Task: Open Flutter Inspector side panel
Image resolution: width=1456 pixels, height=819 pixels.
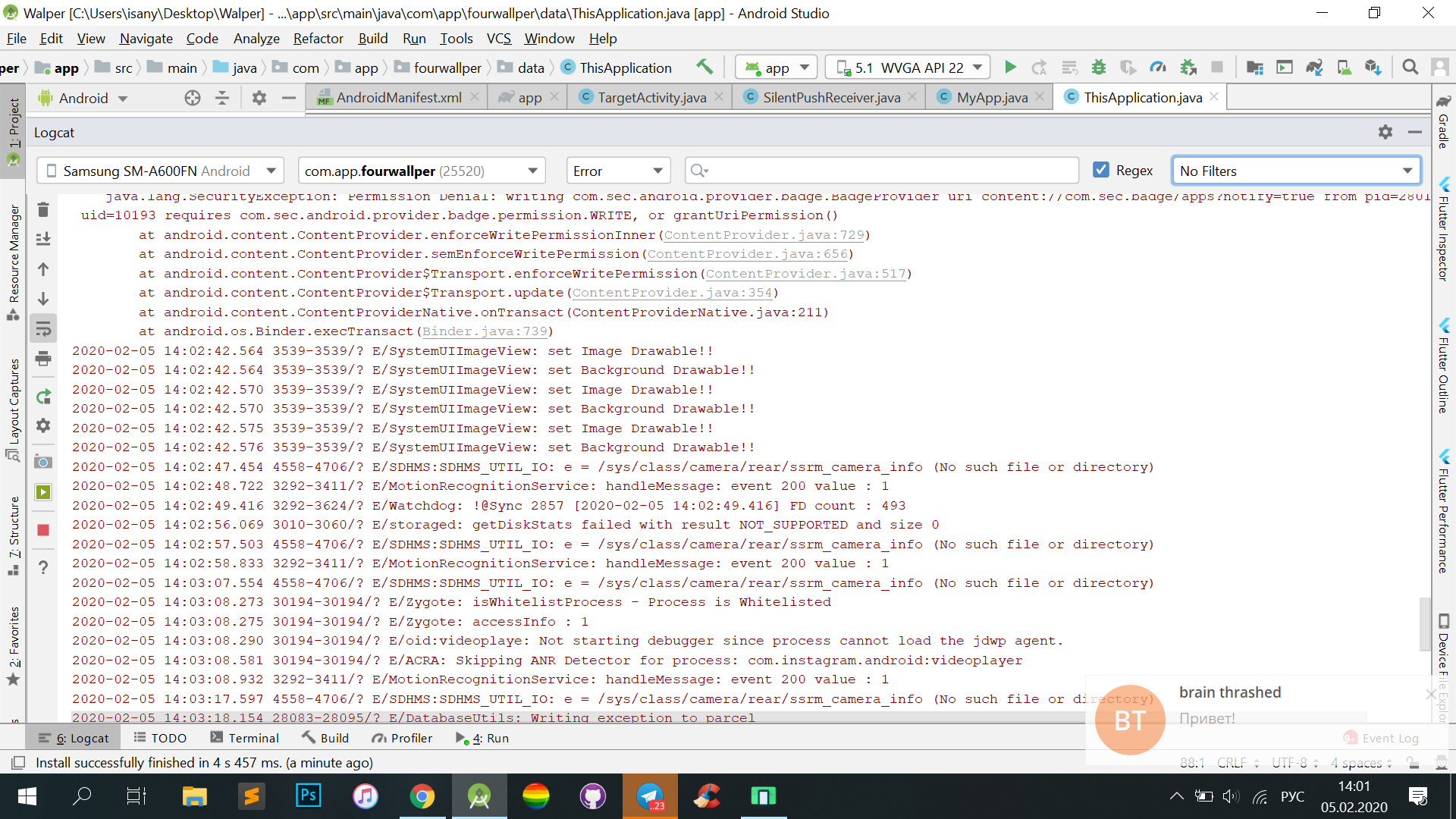Action: click(1443, 229)
